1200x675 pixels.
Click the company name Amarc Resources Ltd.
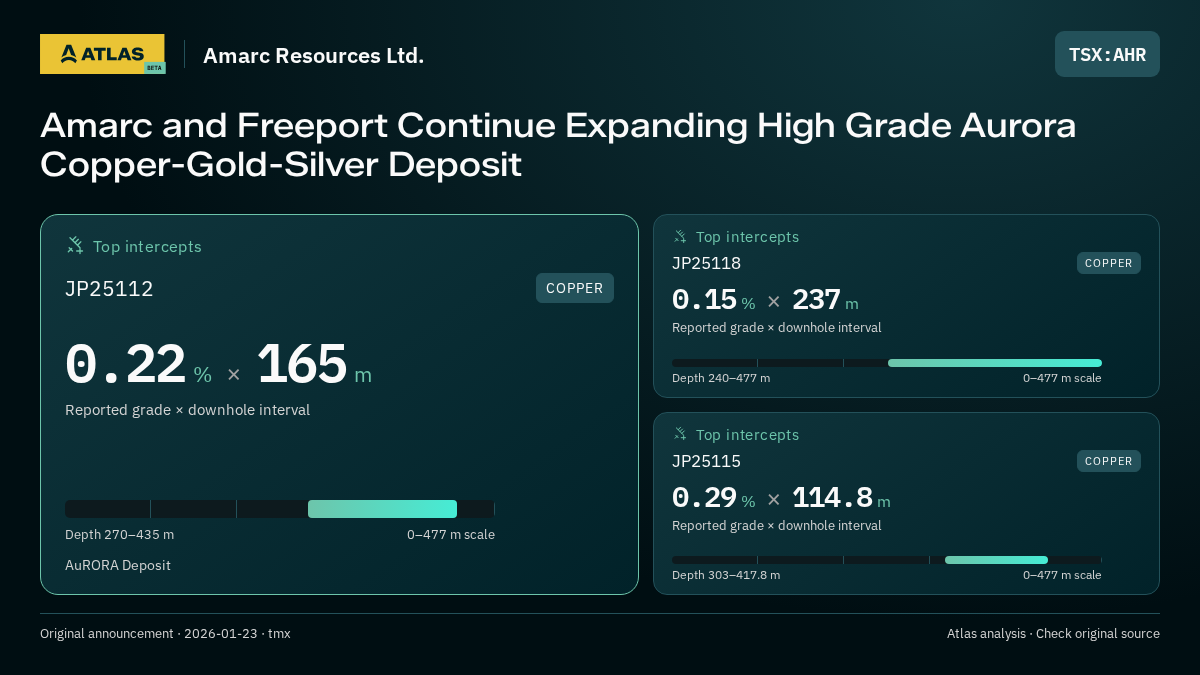pyautogui.click(x=313, y=55)
